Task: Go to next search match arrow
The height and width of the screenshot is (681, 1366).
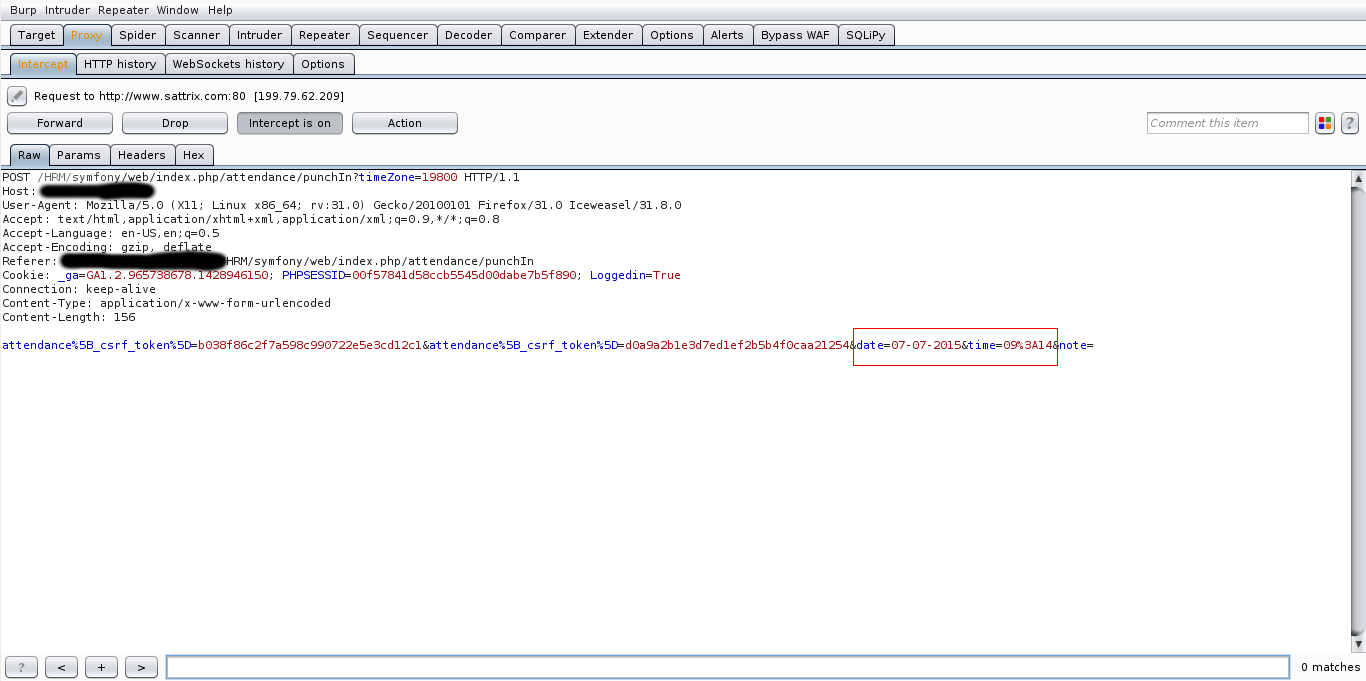Action: [141, 667]
